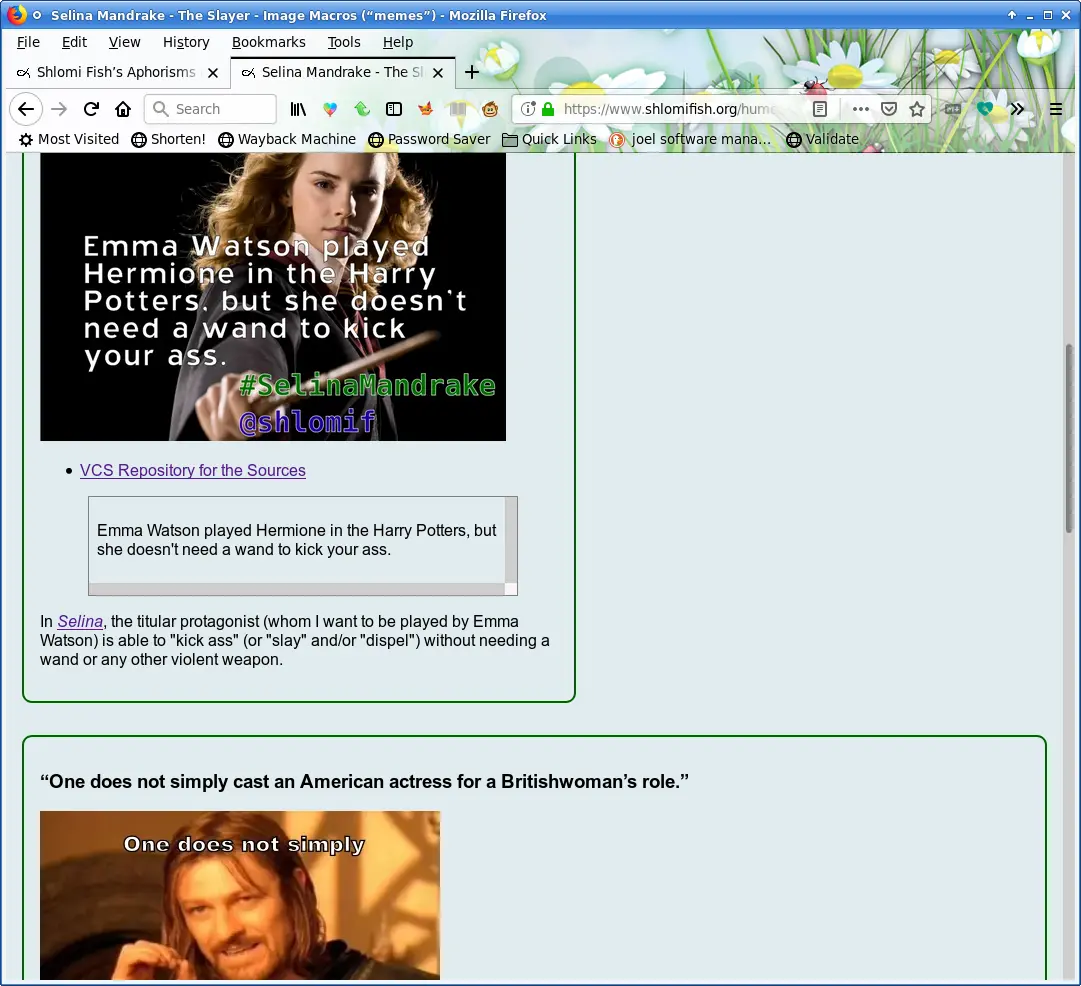Open the Tools menu
The width and height of the screenshot is (1081, 986).
(x=344, y=42)
